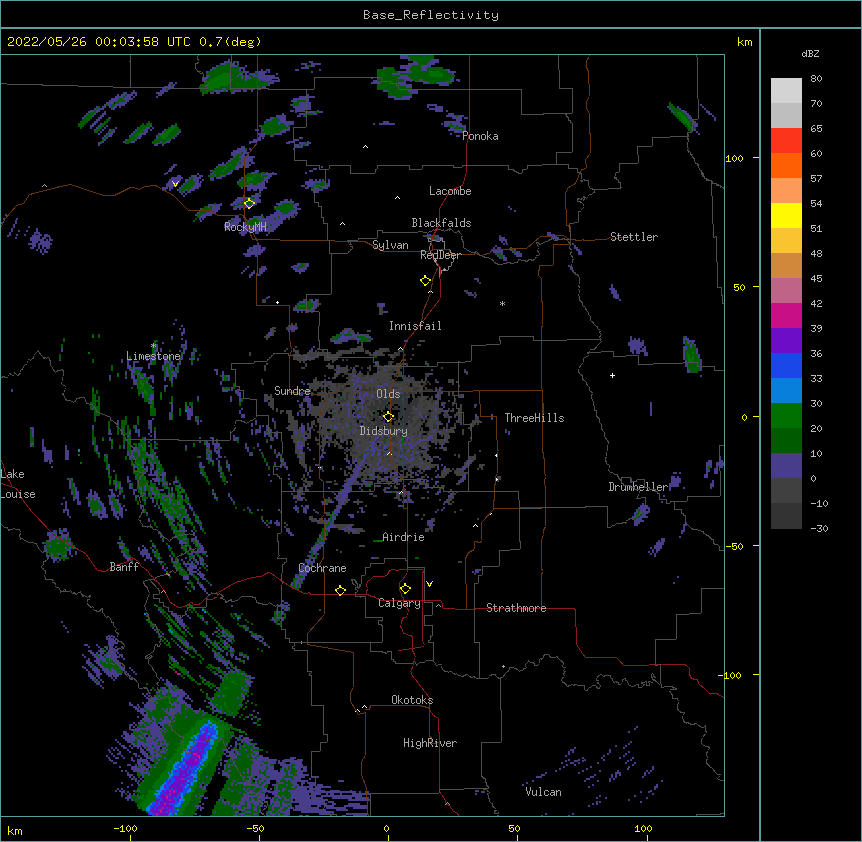862x842 pixels.
Task: Click the RockyMH town label
Action: click(245, 227)
